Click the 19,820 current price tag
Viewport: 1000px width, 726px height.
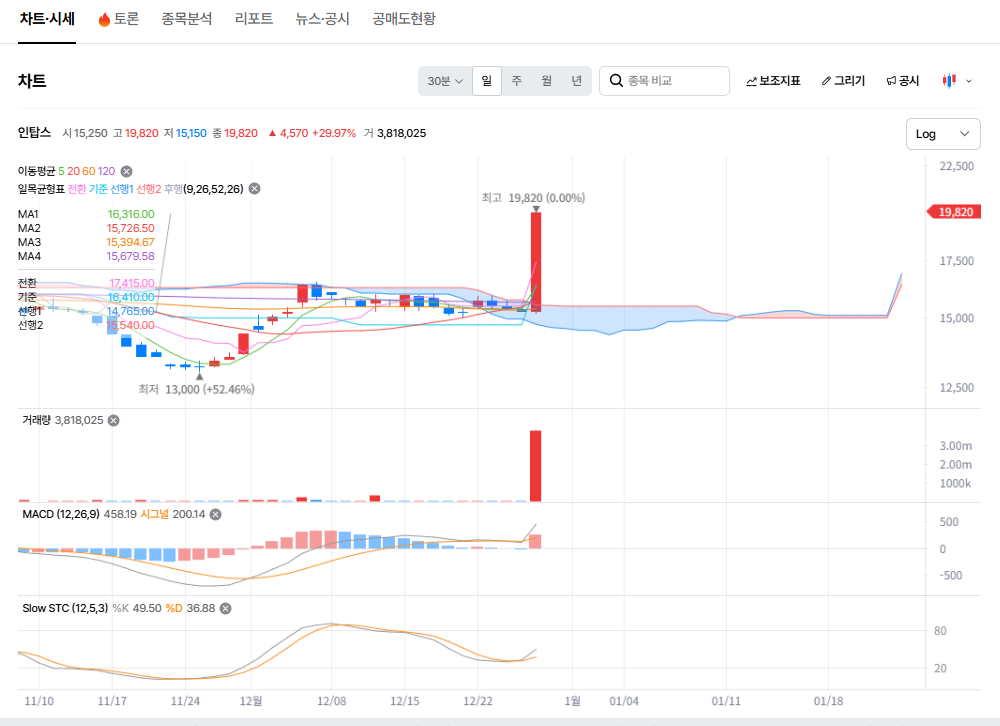click(953, 212)
